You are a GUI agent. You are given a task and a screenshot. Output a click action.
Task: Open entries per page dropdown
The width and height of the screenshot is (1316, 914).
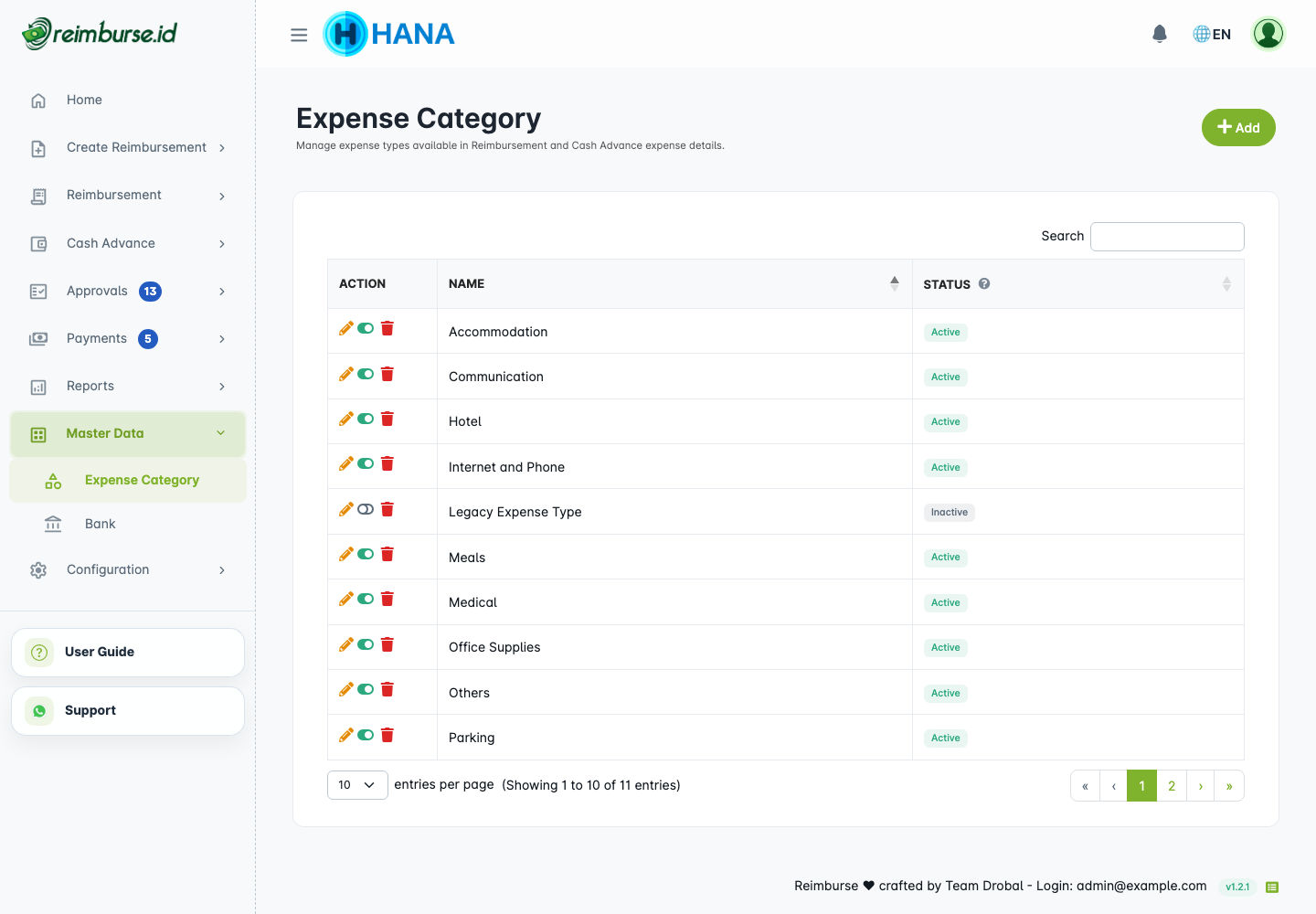[x=357, y=785]
